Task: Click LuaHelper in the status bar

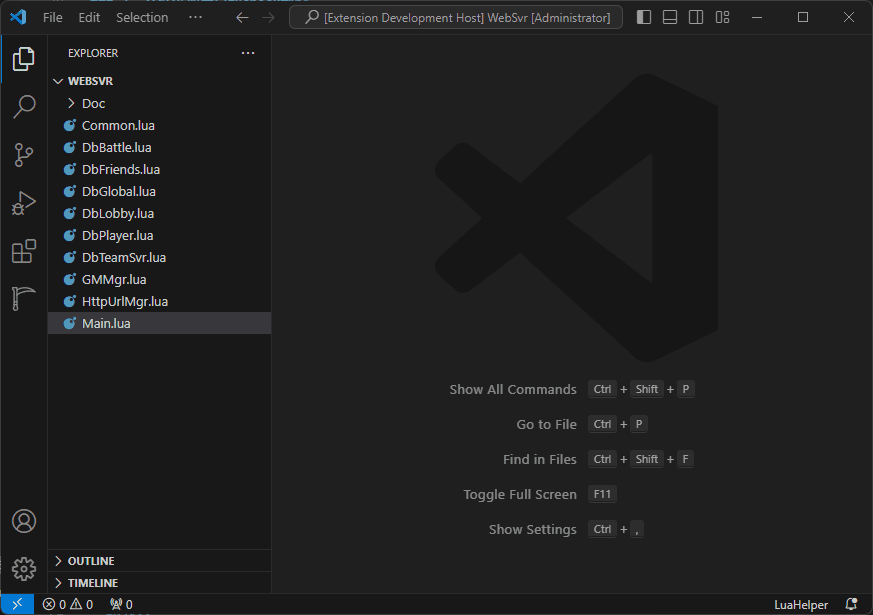Action: point(801,604)
